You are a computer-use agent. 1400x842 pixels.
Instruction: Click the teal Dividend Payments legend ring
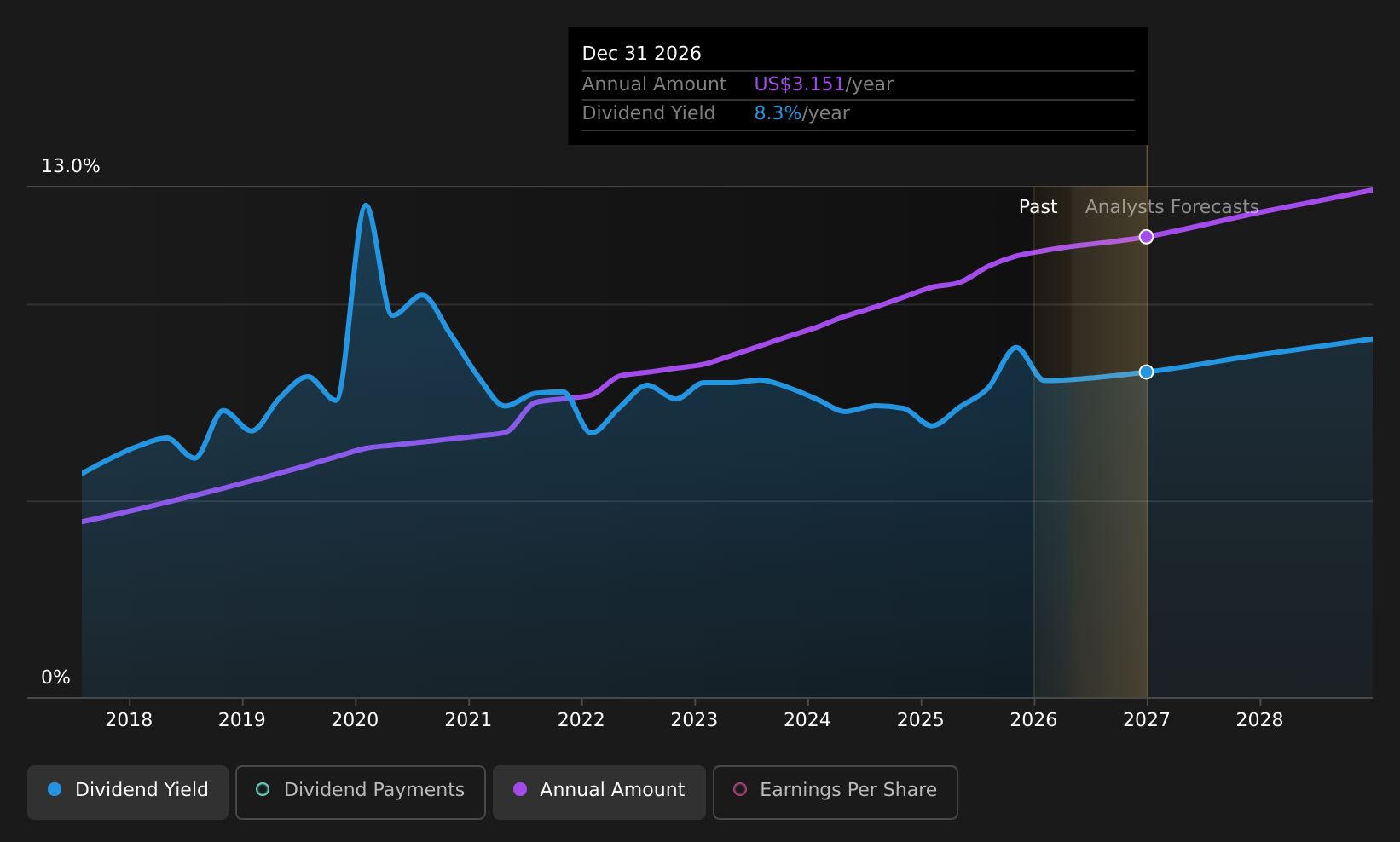[x=263, y=789]
